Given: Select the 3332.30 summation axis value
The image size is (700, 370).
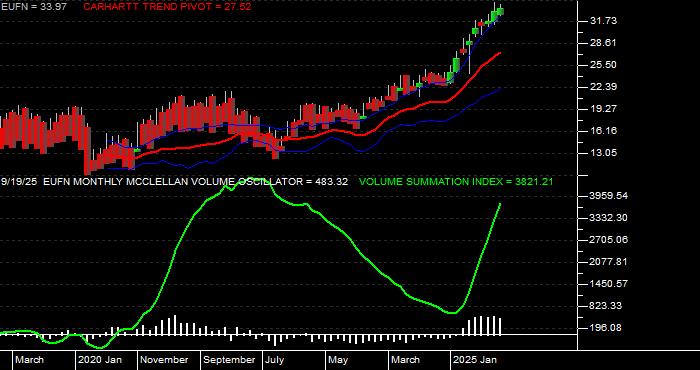Looking at the screenshot, I should tap(609, 218).
